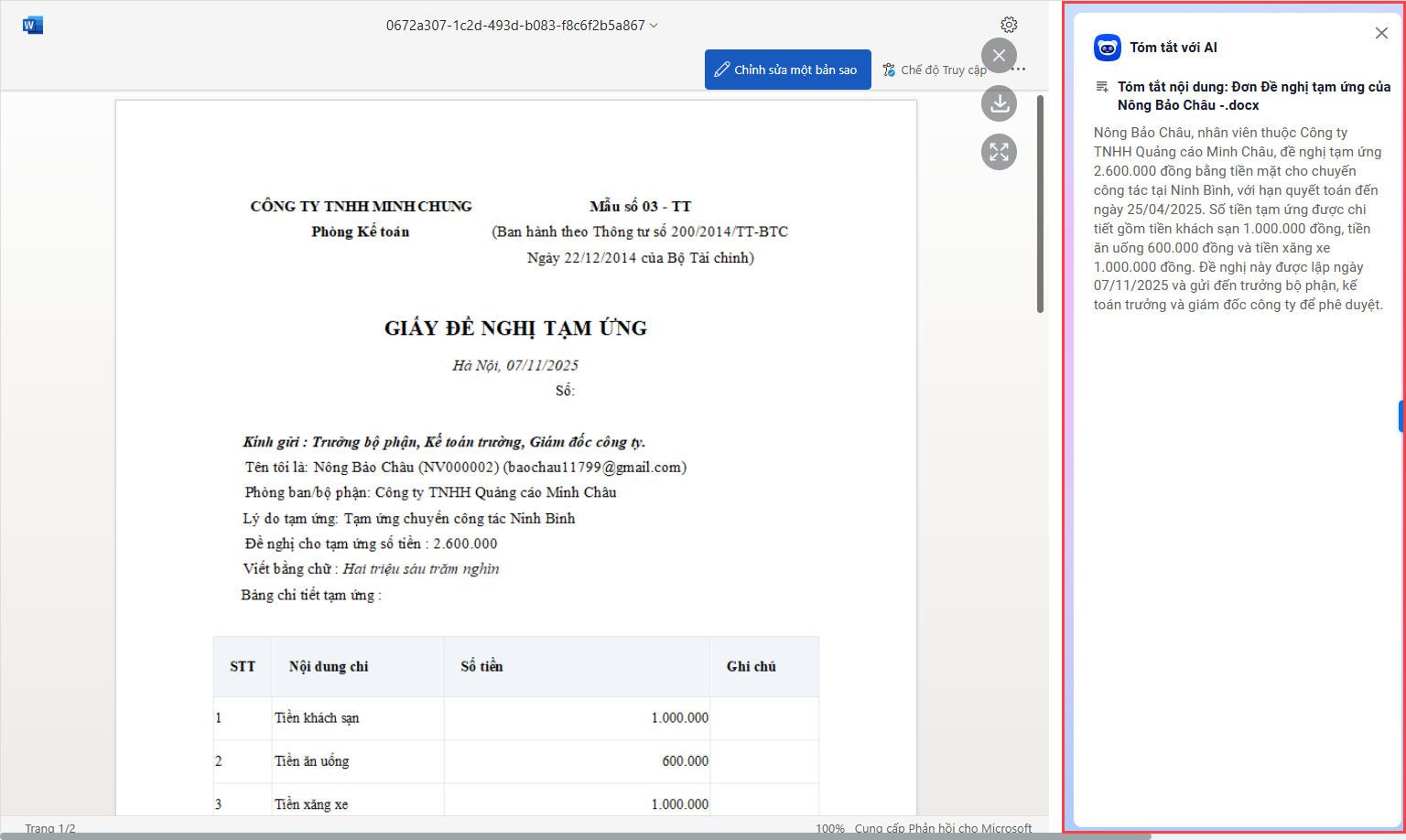This screenshot has width=1406, height=840.
Task: Click the amount line showing 2.600.000
Action: (x=371, y=544)
